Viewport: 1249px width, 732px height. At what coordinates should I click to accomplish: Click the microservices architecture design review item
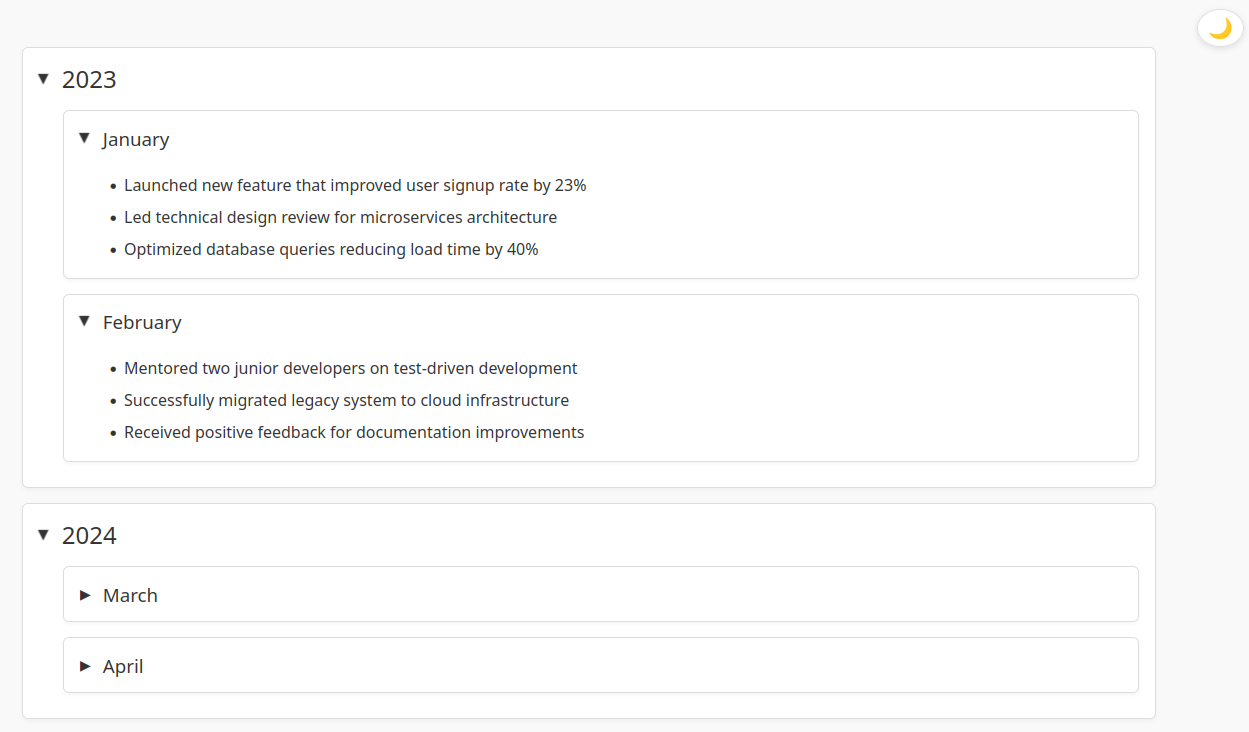click(x=340, y=218)
